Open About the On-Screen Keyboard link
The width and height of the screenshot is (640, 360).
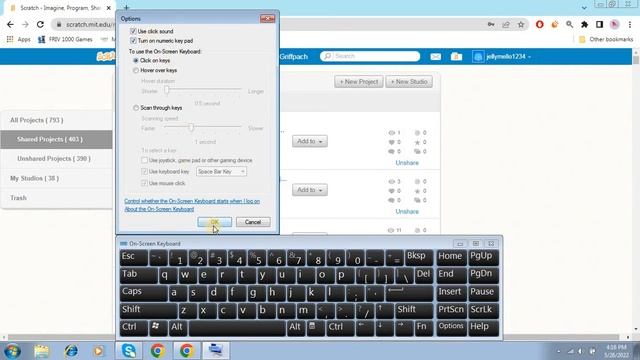click(x=159, y=209)
